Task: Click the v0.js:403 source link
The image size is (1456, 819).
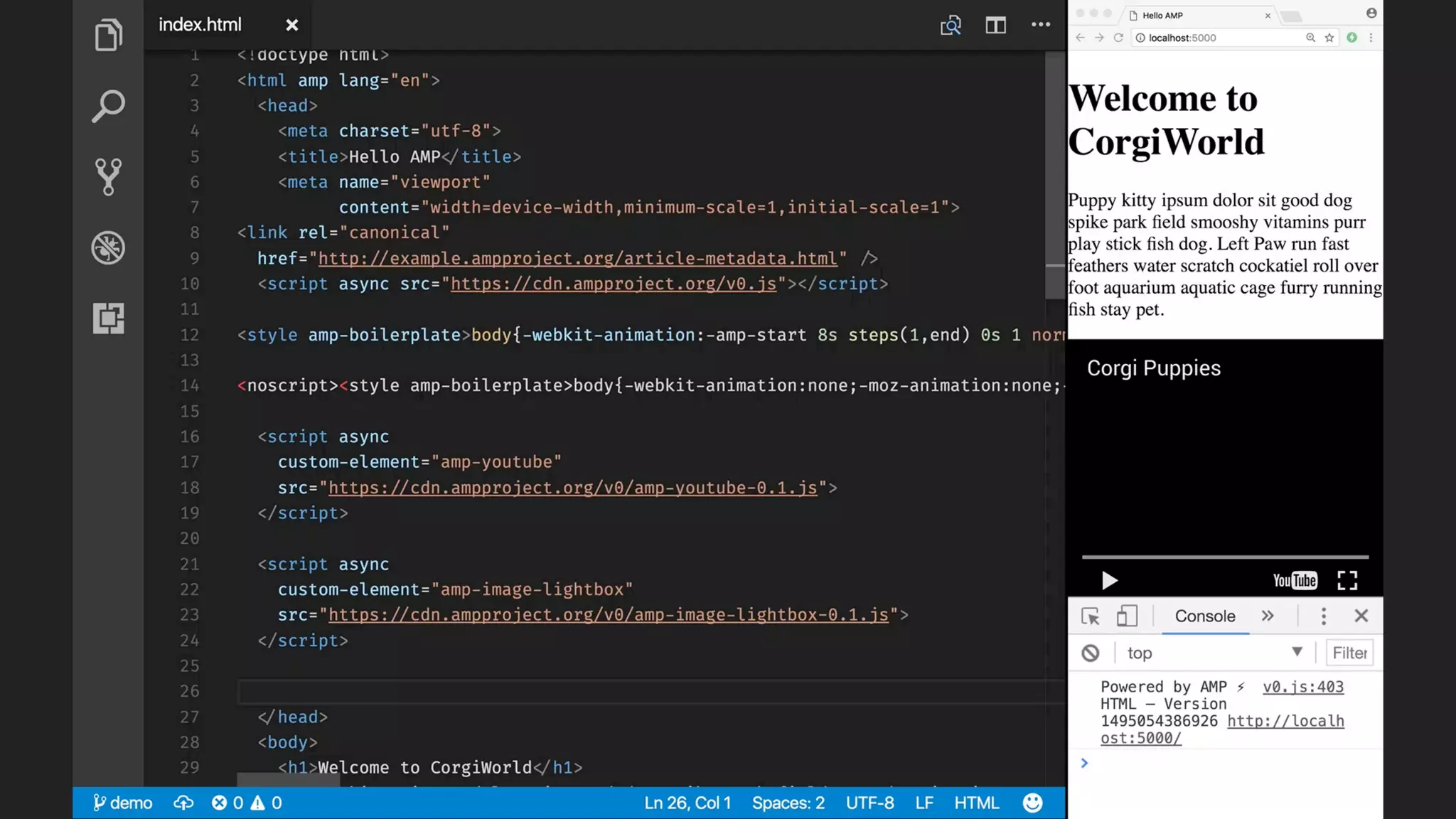Action: [1303, 687]
